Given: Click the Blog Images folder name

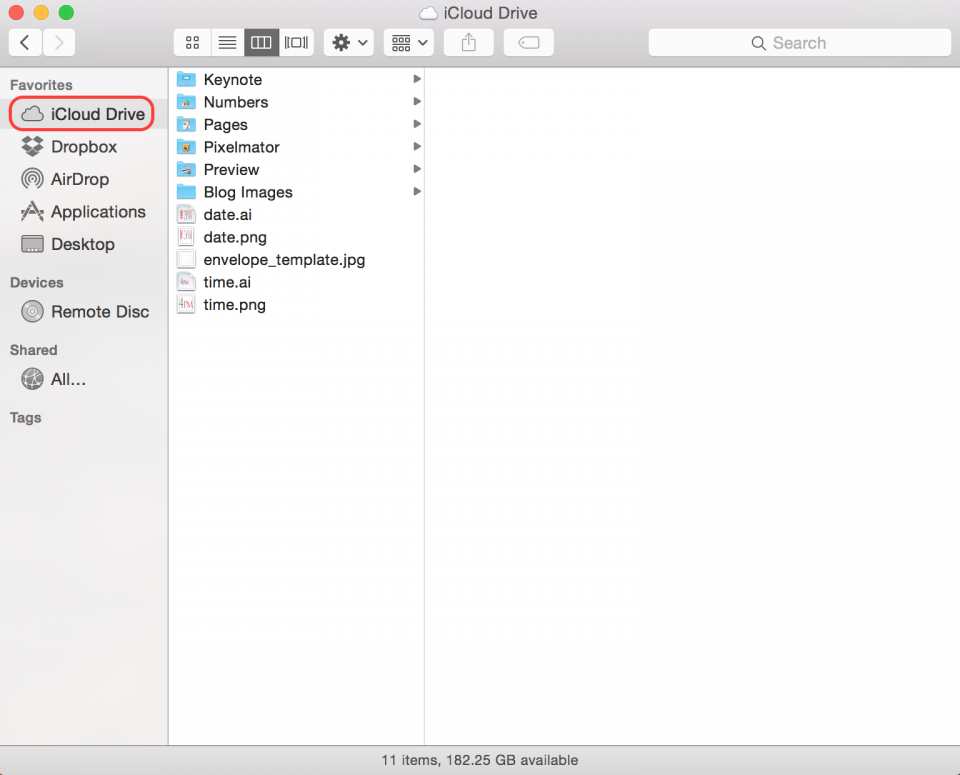Looking at the screenshot, I should [248, 192].
